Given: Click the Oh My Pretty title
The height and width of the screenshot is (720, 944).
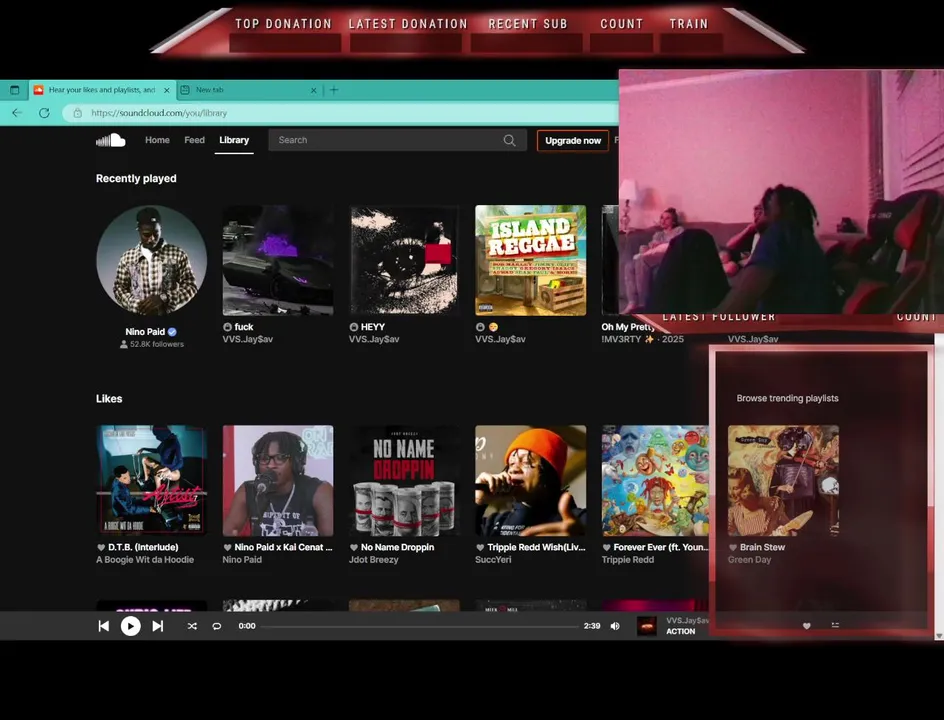Looking at the screenshot, I should (628, 327).
